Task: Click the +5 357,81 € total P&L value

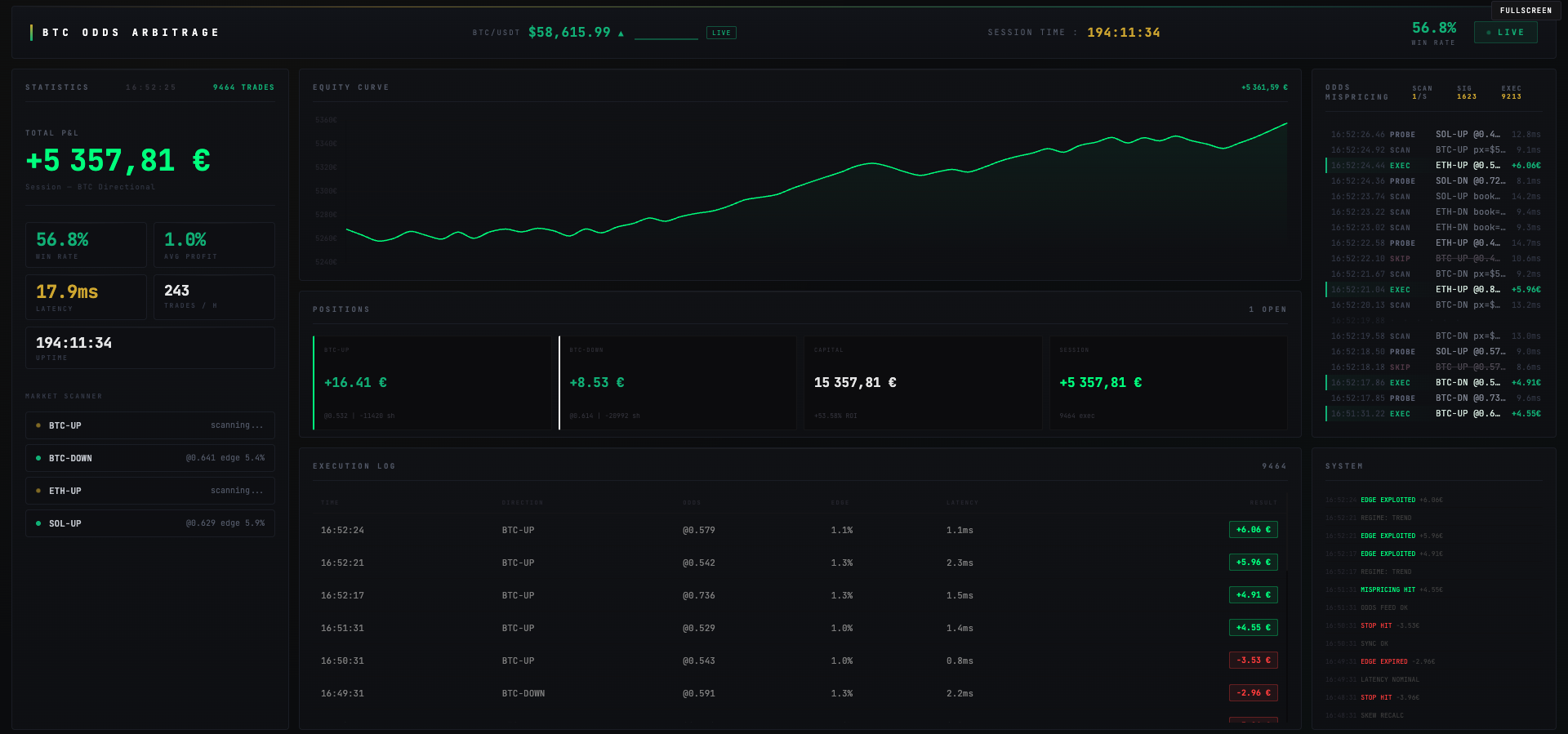Action: (x=118, y=160)
